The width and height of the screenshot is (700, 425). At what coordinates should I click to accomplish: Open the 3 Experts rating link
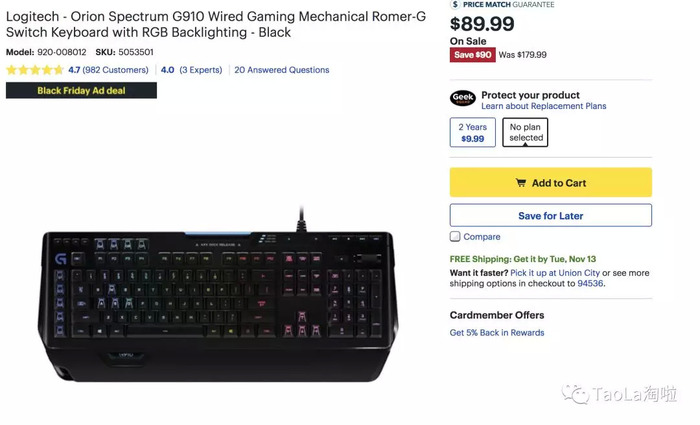click(x=199, y=70)
